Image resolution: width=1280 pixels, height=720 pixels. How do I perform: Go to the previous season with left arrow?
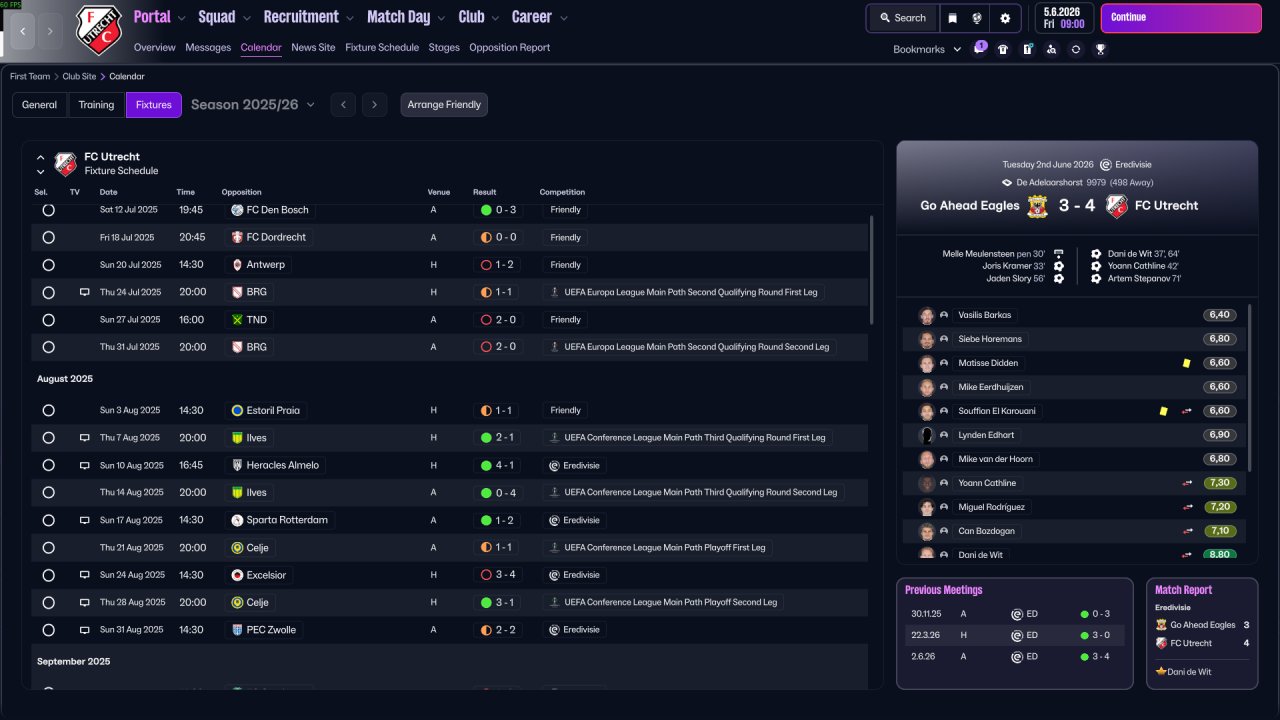[x=343, y=105]
